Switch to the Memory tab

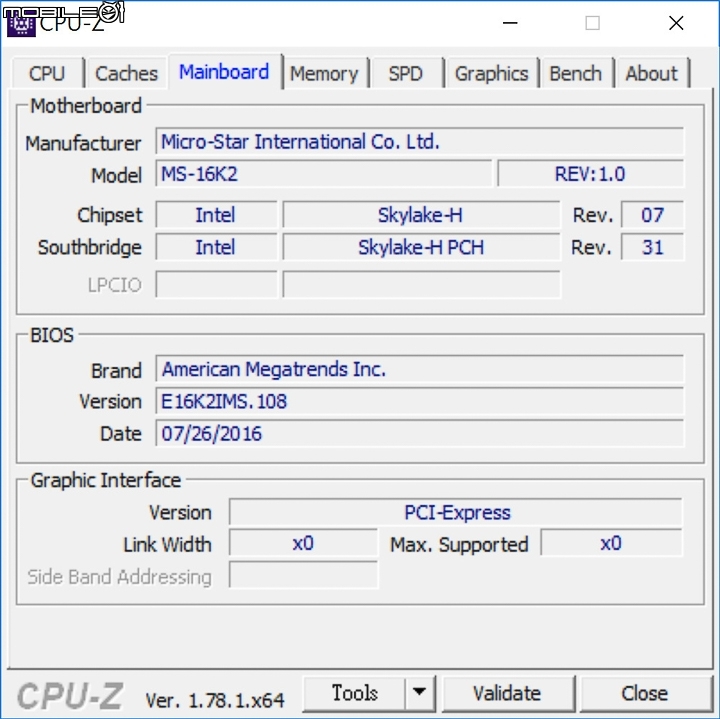(x=325, y=73)
